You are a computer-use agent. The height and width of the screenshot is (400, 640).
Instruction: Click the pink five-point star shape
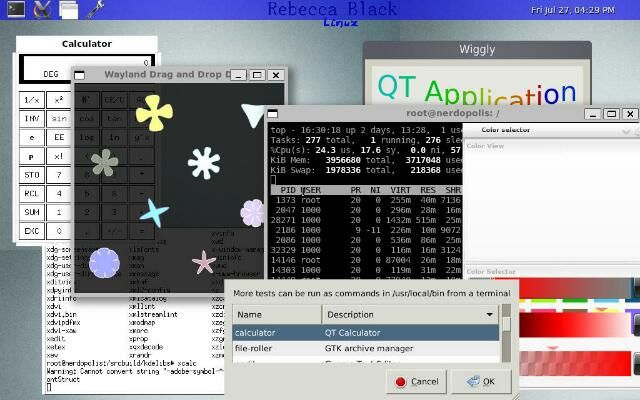204,263
